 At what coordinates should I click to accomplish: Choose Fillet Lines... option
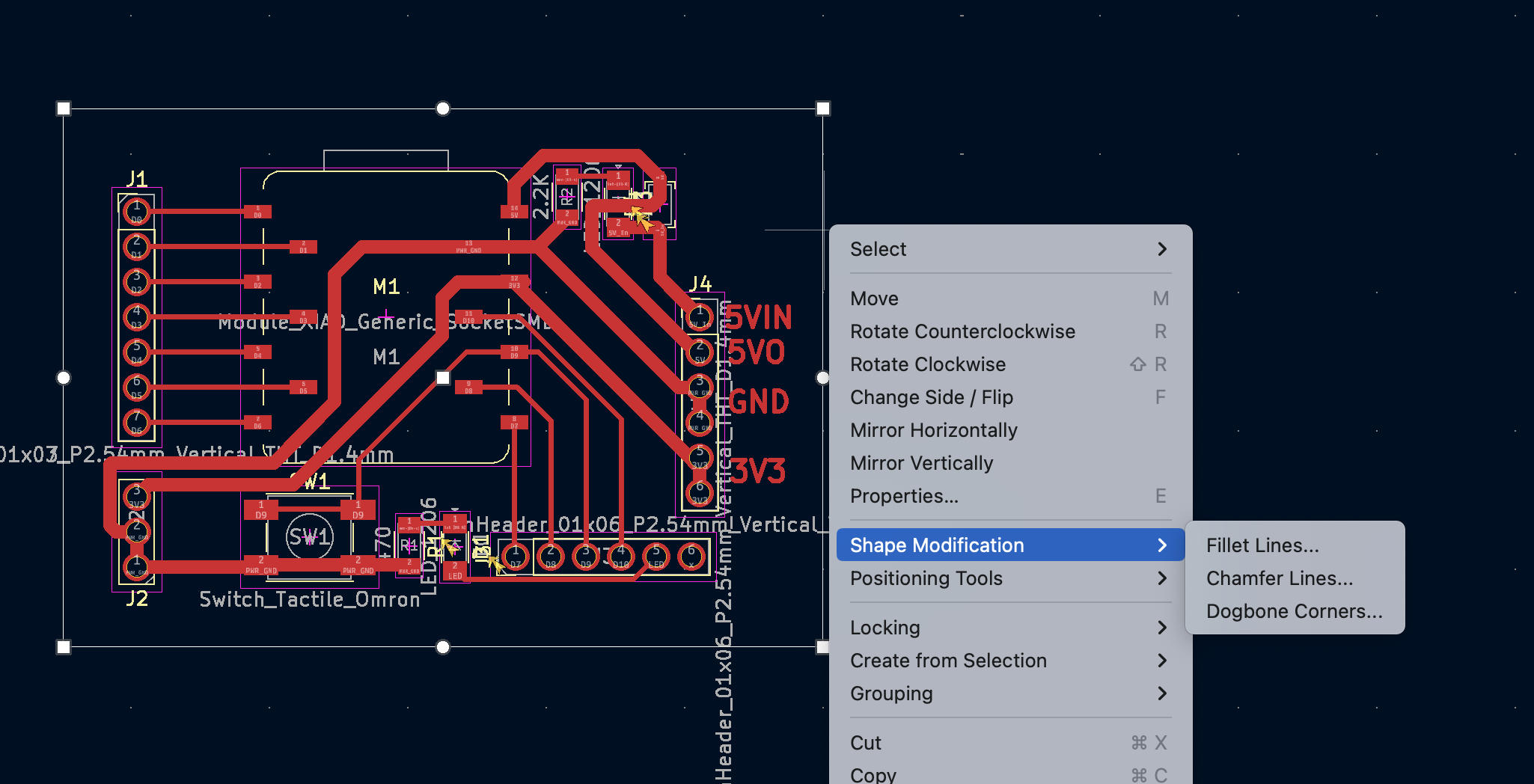1262,545
